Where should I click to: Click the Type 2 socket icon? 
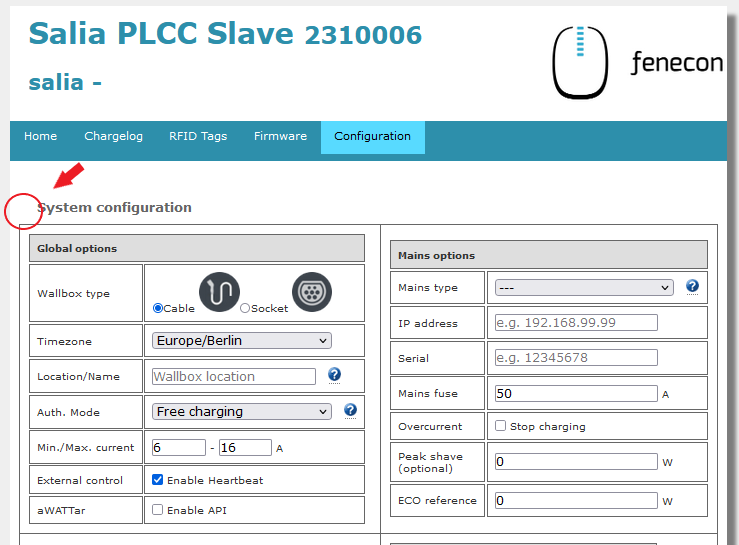click(x=312, y=292)
